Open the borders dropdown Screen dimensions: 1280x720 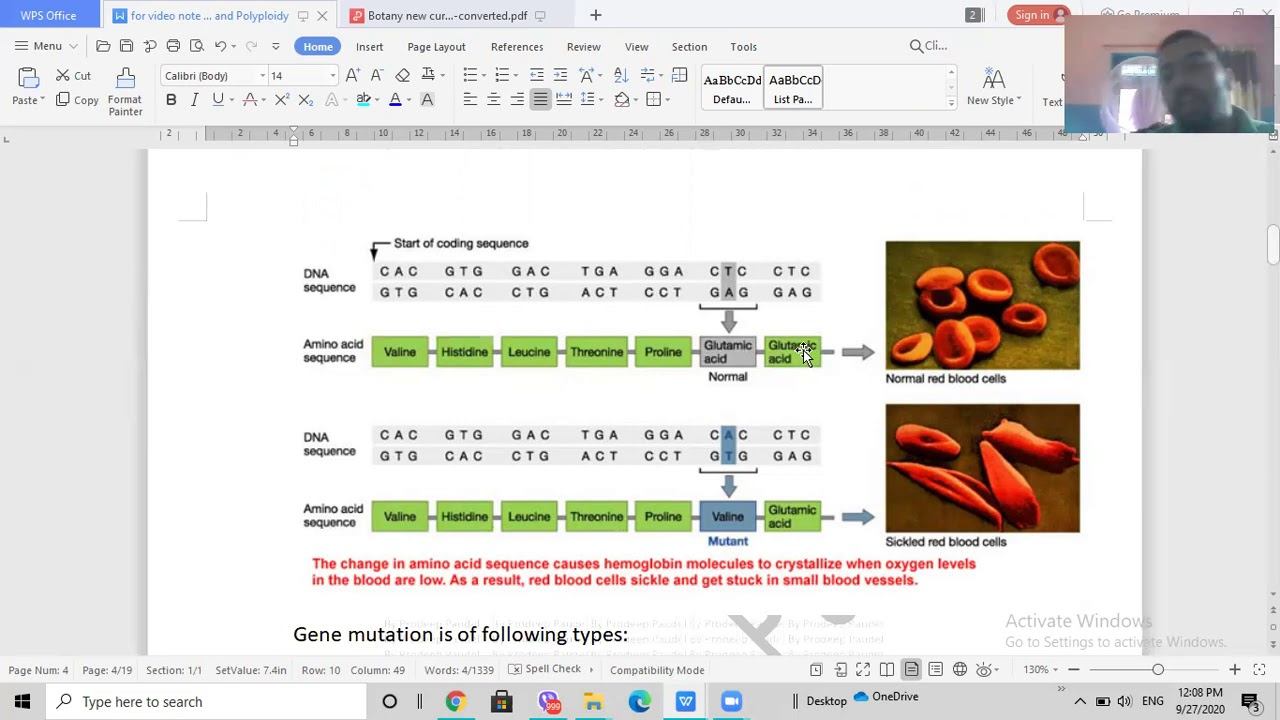[x=668, y=99]
